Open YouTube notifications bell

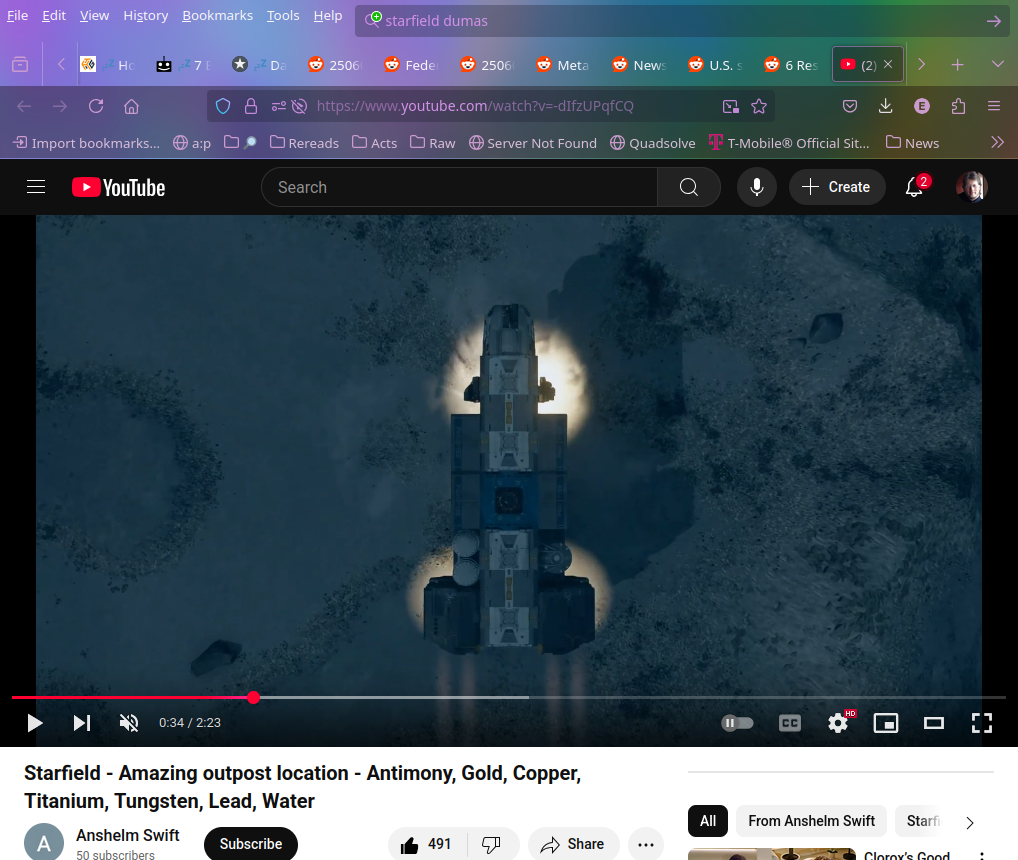(914, 187)
